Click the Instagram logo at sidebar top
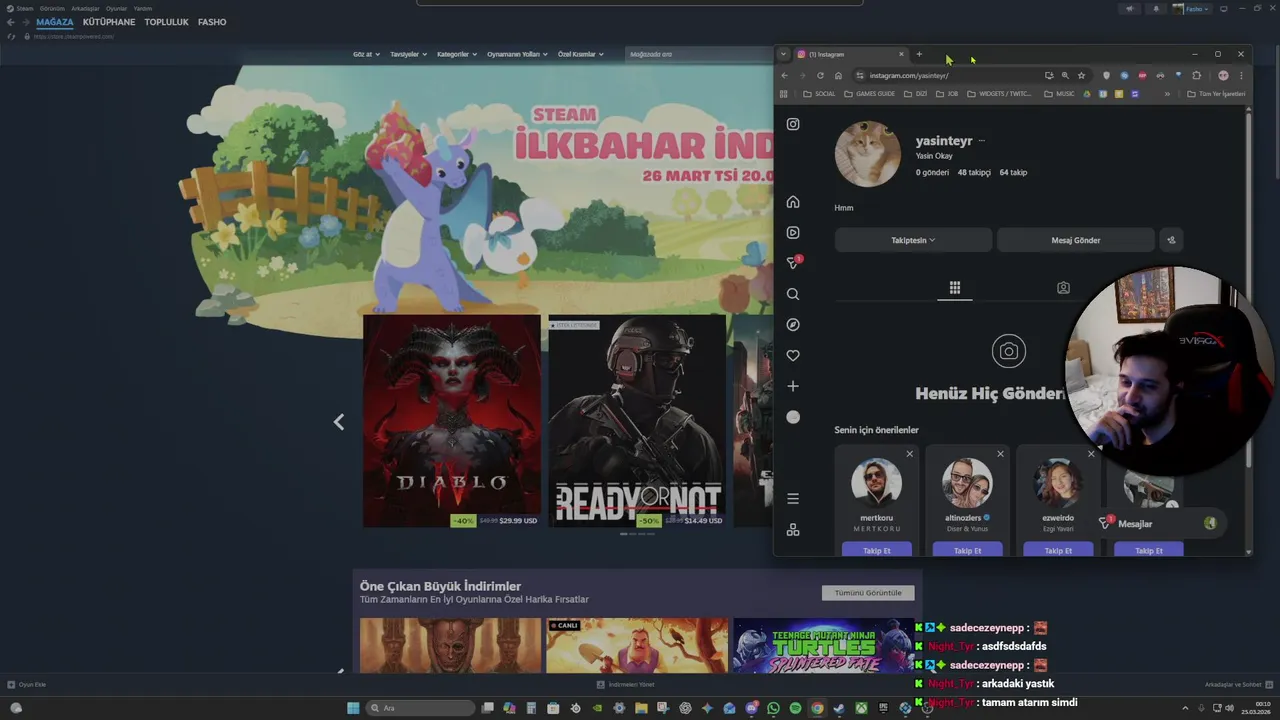Screen dimensions: 1280x720 click(793, 124)
